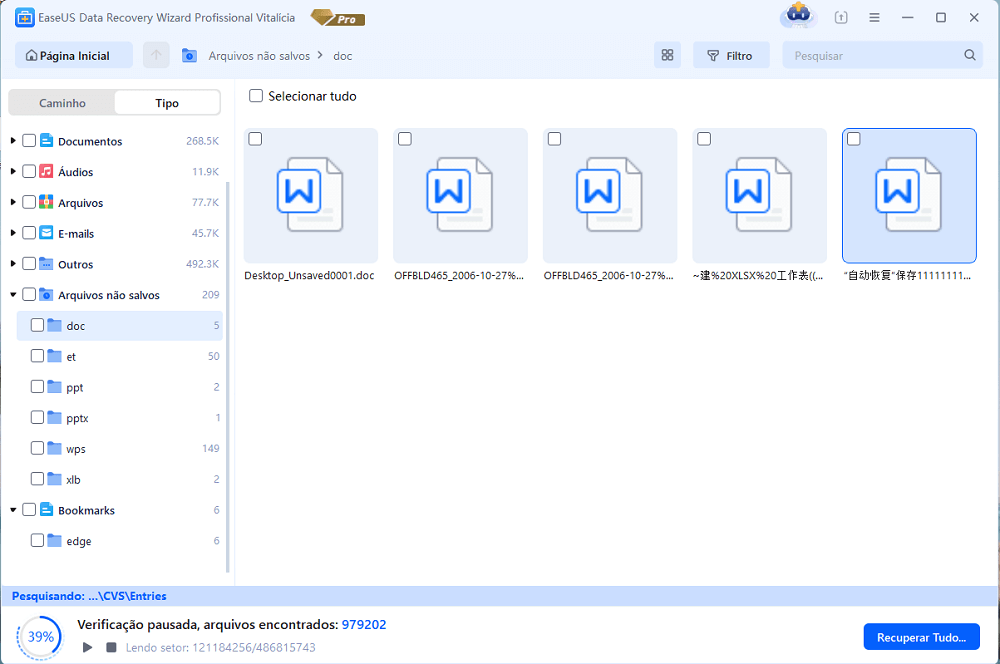Click the Documentos category icon

pyautogui.click(x=47, y=140)
